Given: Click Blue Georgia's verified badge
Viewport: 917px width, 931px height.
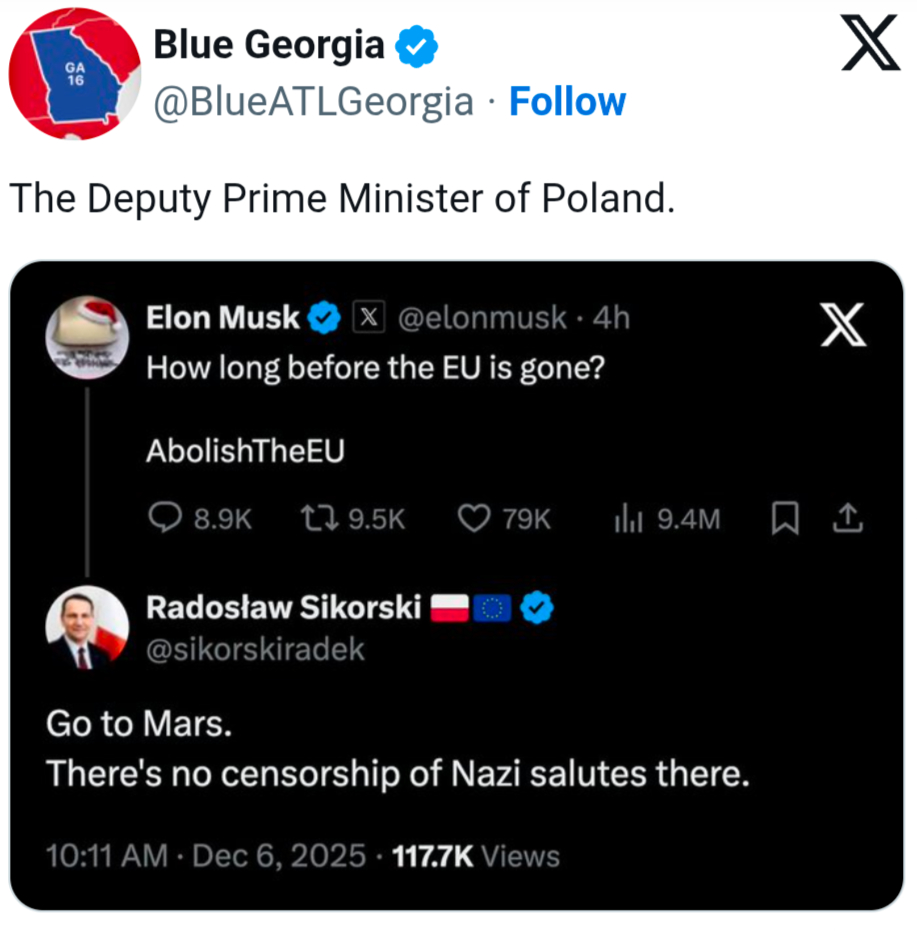Looking at the screenshot, I should (x=416, y=48).
